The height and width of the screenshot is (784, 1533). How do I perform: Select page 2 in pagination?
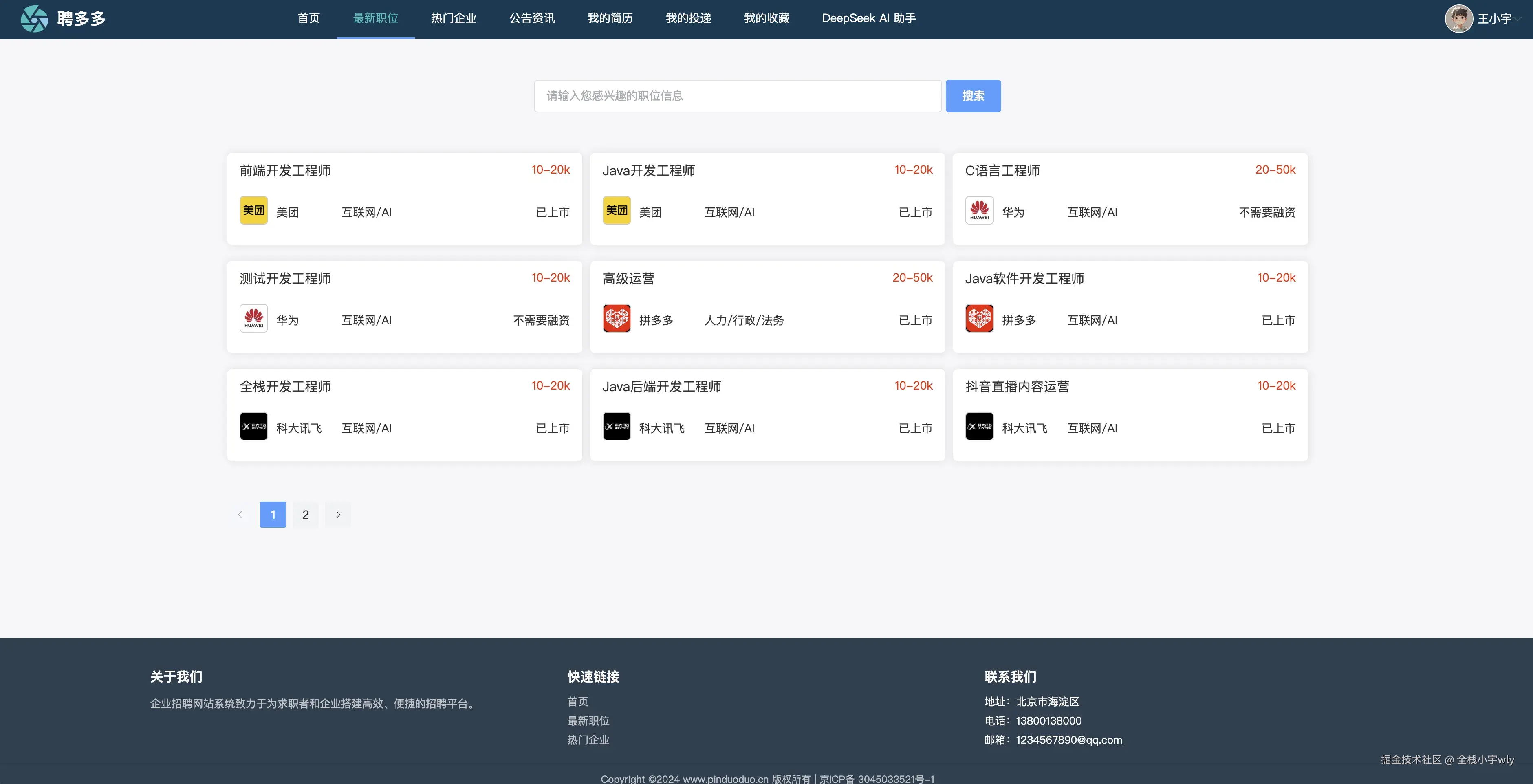[x=305, y=515]
